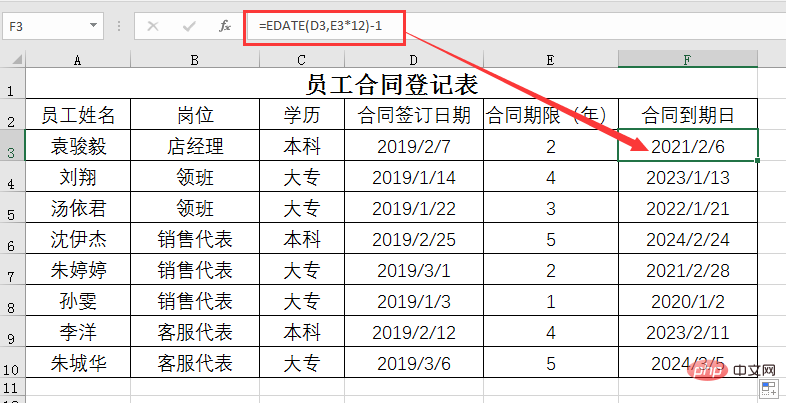Select column B header
This screenshot has width=786, height=403.
195,60
